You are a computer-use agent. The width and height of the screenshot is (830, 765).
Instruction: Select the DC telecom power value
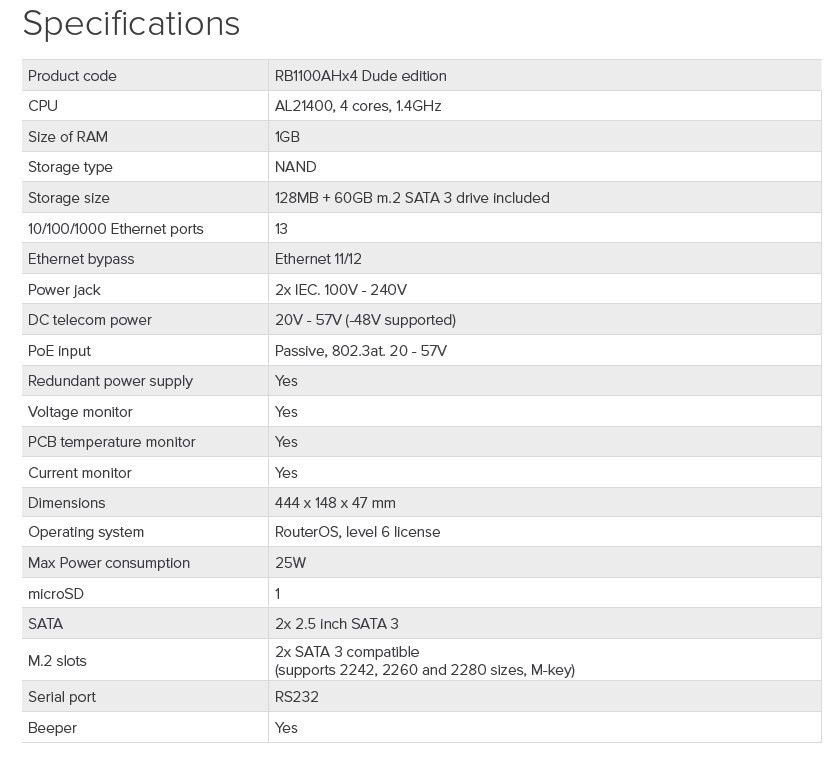point(365,320)
